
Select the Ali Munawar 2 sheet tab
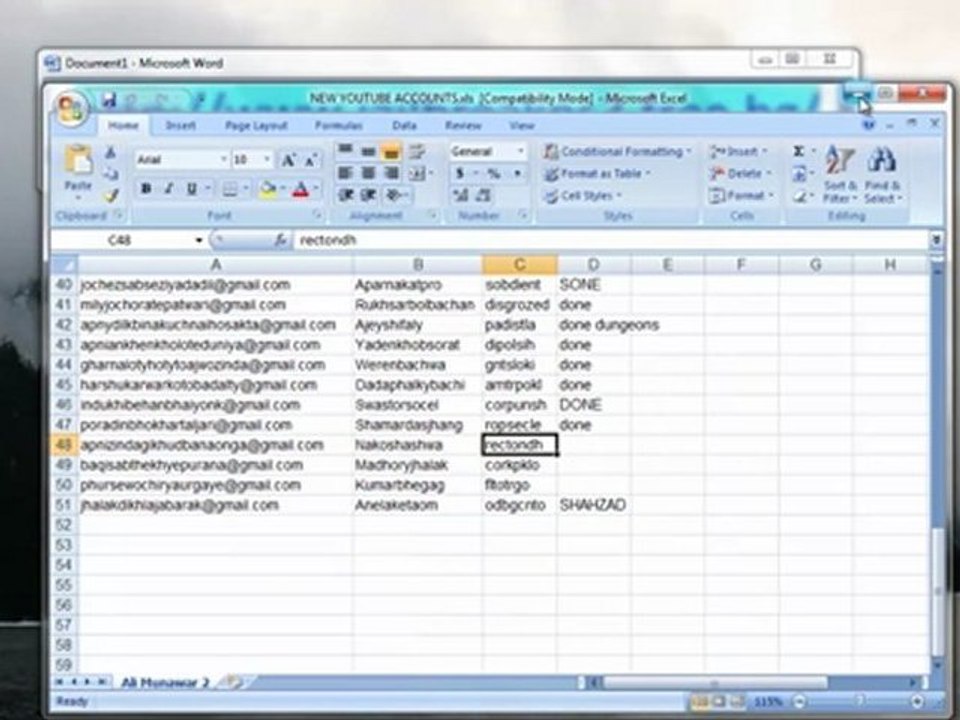[x=165, y=683]
